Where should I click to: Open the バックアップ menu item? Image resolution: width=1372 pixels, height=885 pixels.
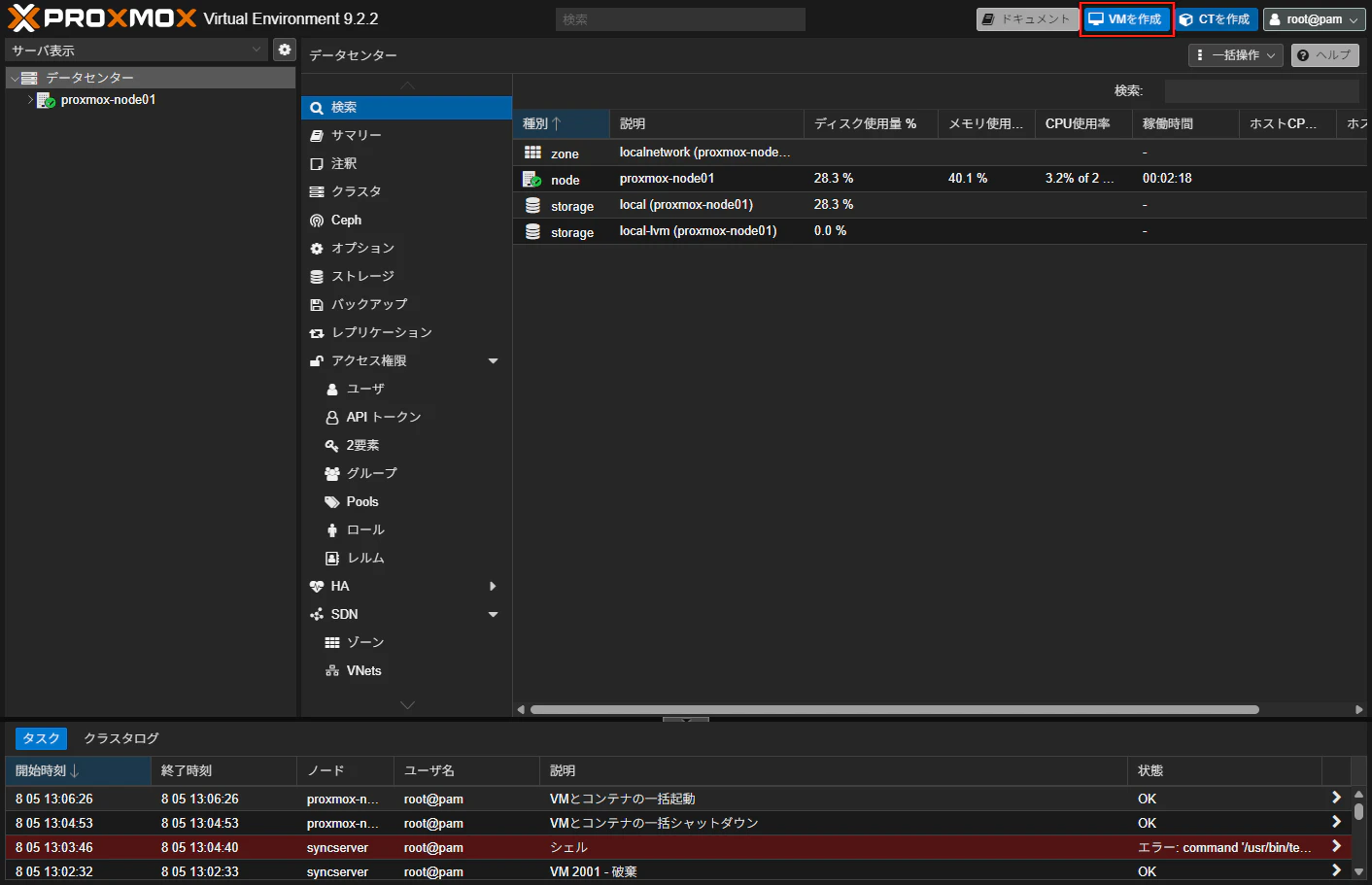[406, 305]
